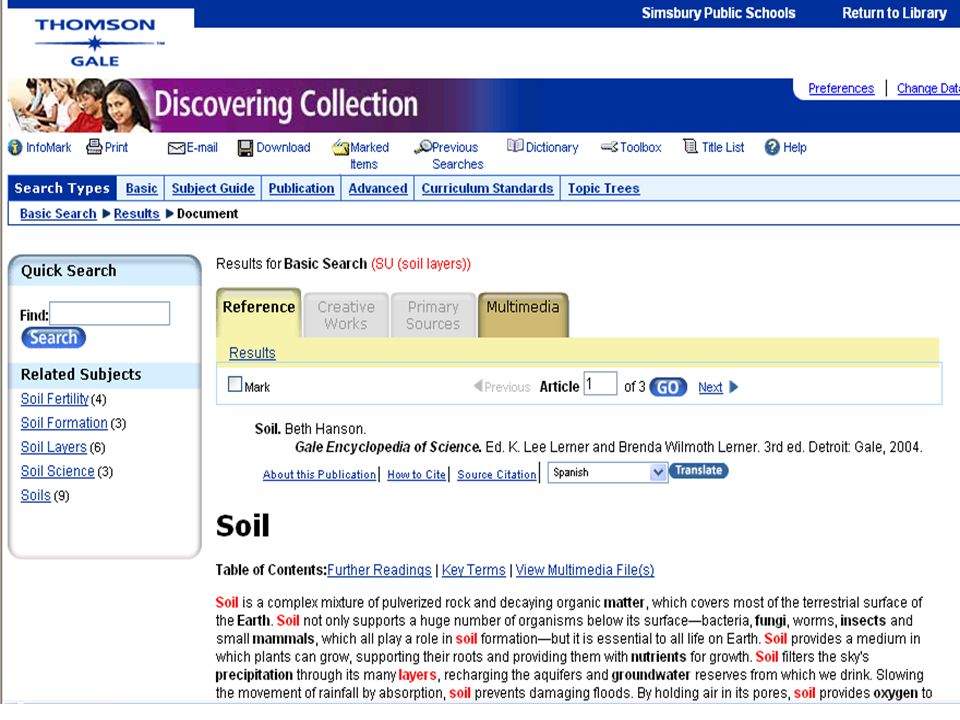Click the Help question mark icon

(772, 148)
